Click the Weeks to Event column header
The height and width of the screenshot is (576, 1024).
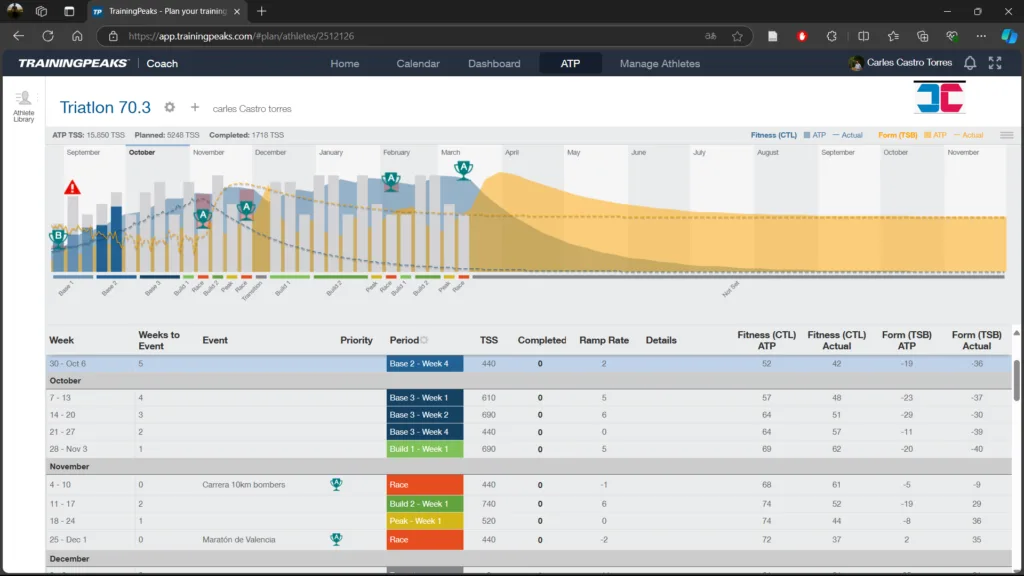(159, 340)
